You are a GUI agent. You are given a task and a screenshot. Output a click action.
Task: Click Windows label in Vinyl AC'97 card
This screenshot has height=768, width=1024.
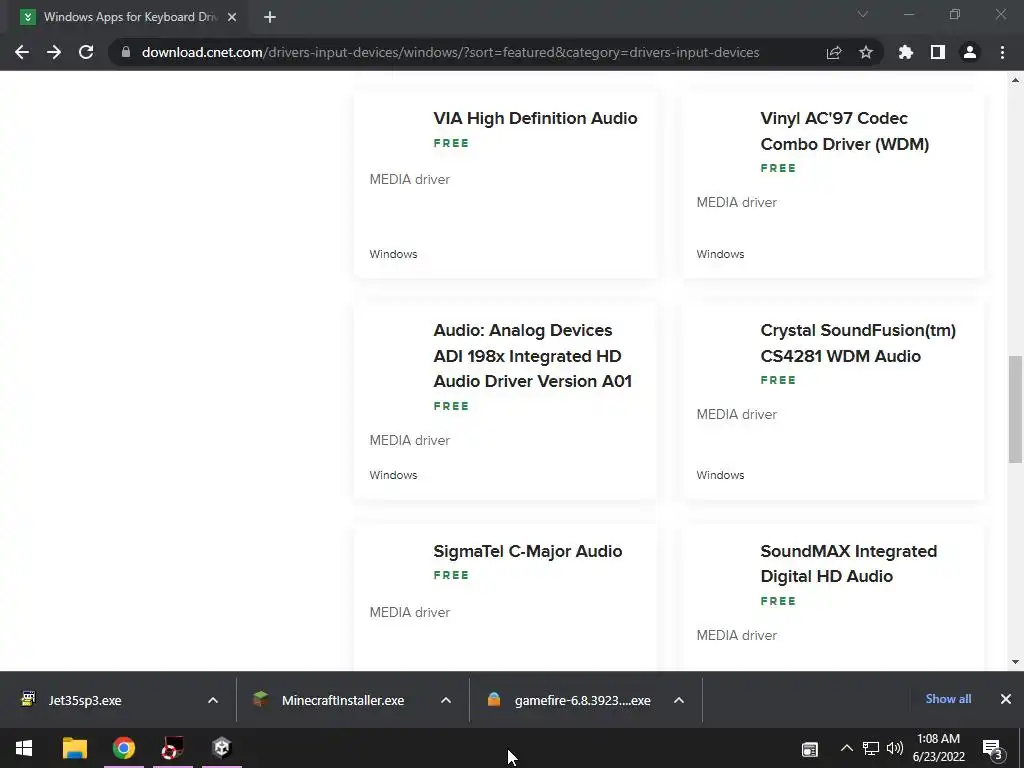[x=720, y=254]
